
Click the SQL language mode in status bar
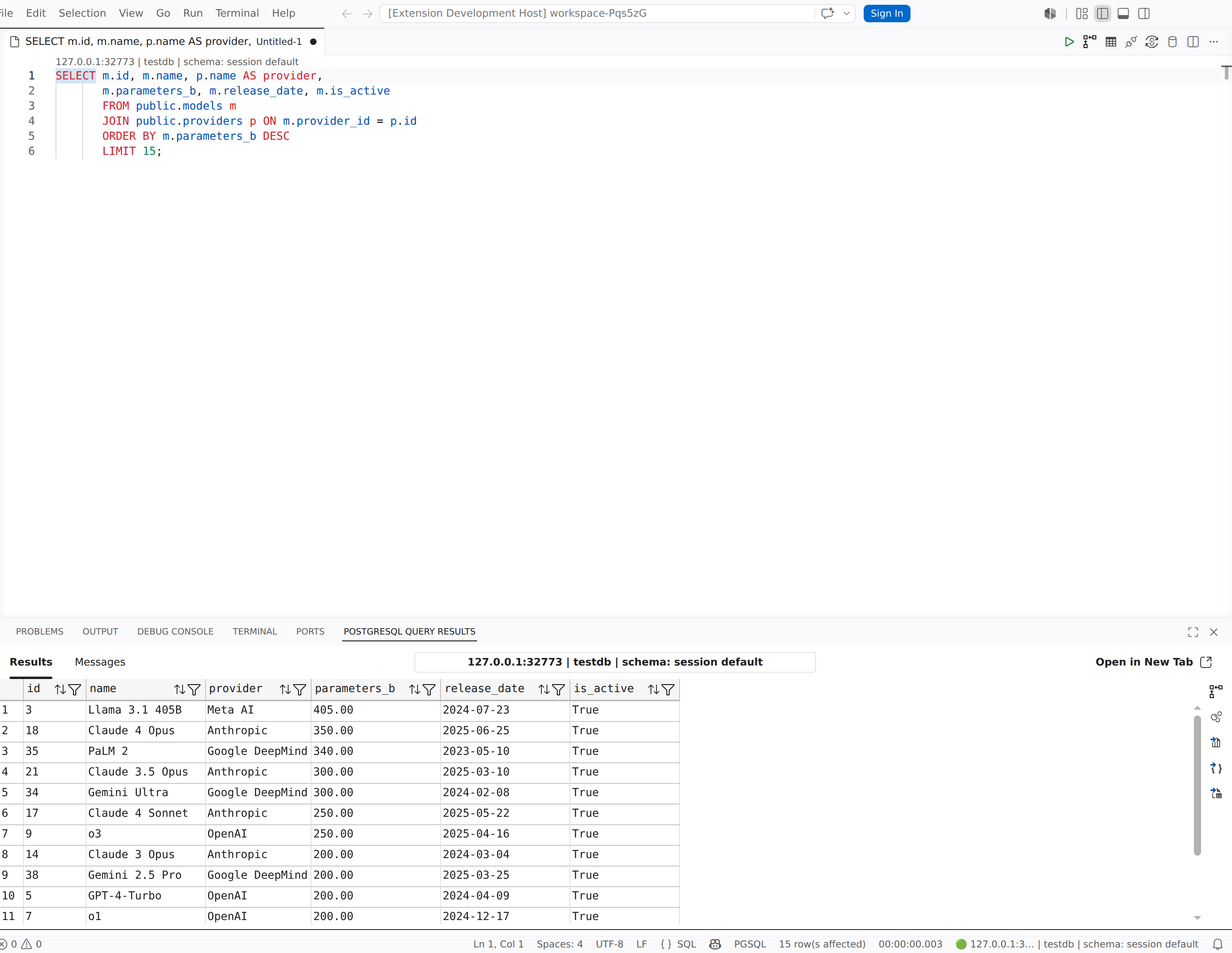tap(687, 944)
